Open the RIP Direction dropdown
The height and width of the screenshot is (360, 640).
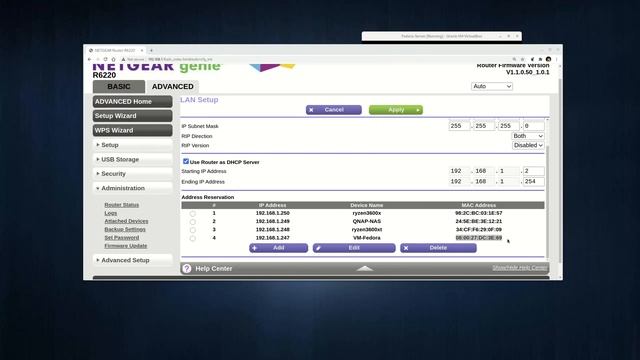click(x=528, y=136)
